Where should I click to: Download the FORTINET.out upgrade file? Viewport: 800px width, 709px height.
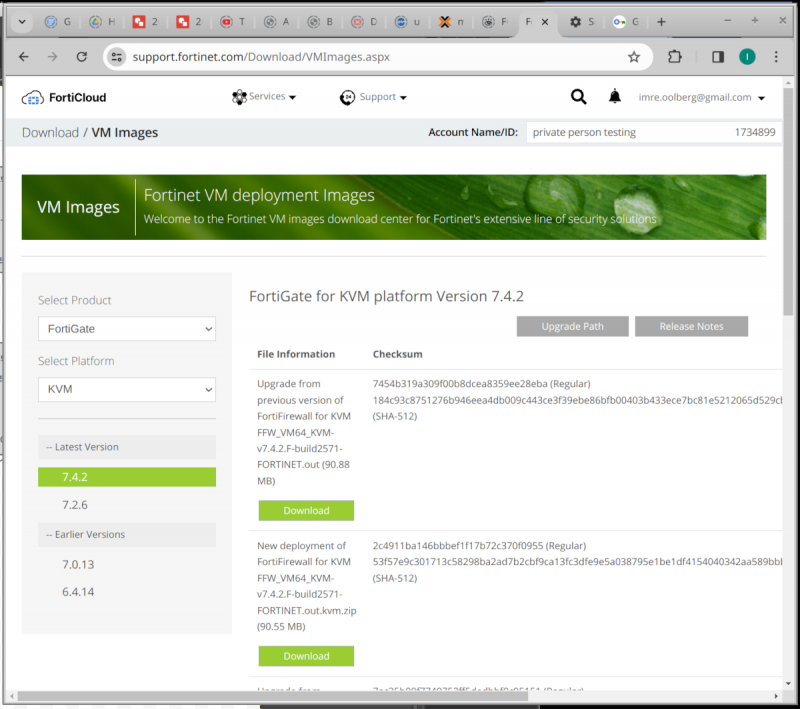[x=306, y=511]
